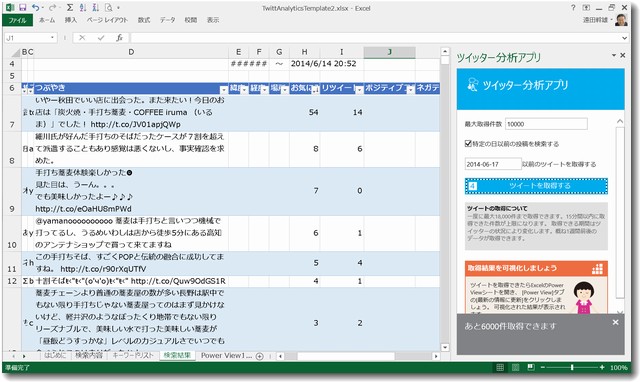640x382 pixels.
Task: Click the Save icon in quick access toolbar
Action: pyautogui.click(x=22, y=7)
